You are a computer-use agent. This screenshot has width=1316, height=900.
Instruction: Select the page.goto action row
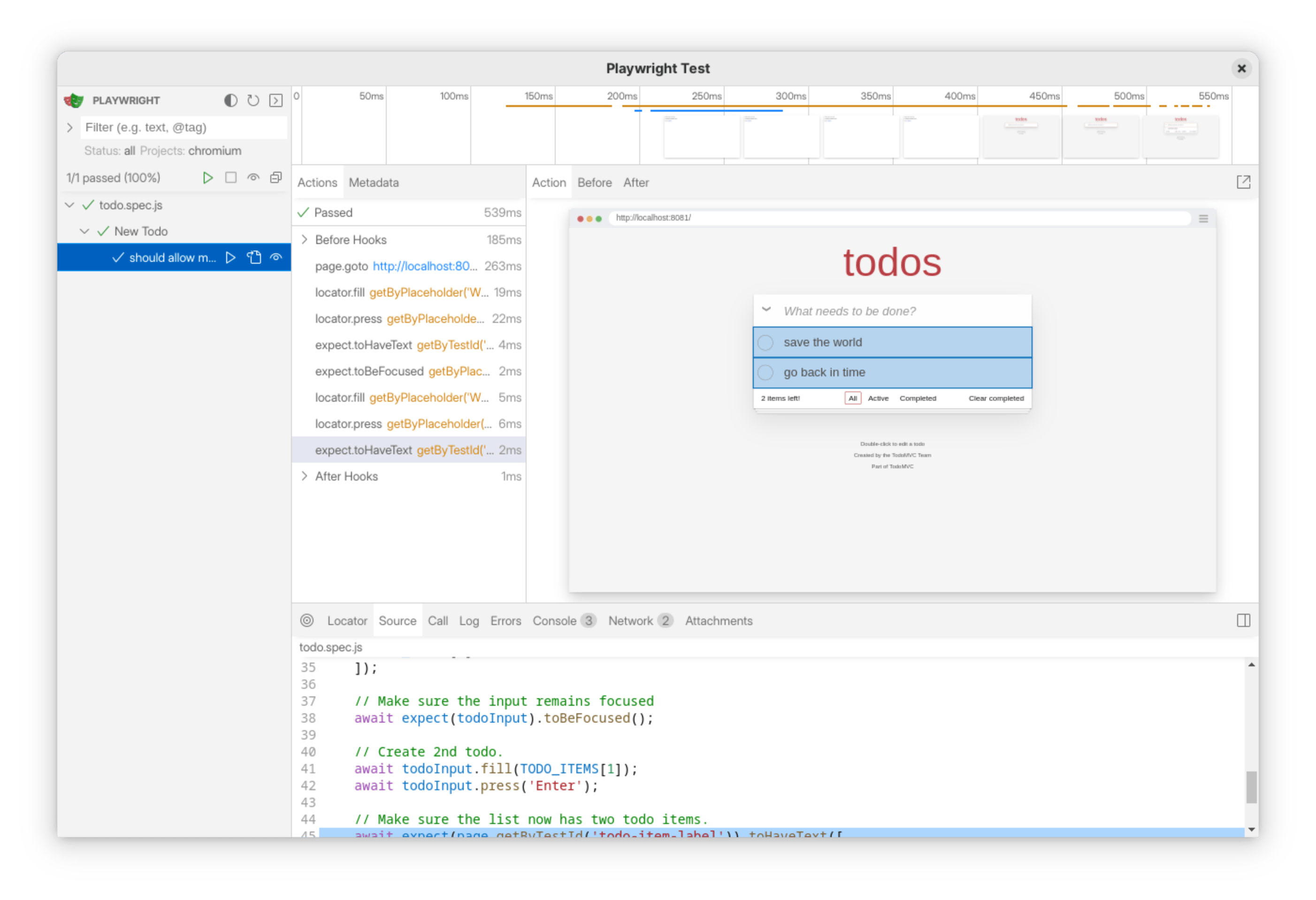click(409, 266)
